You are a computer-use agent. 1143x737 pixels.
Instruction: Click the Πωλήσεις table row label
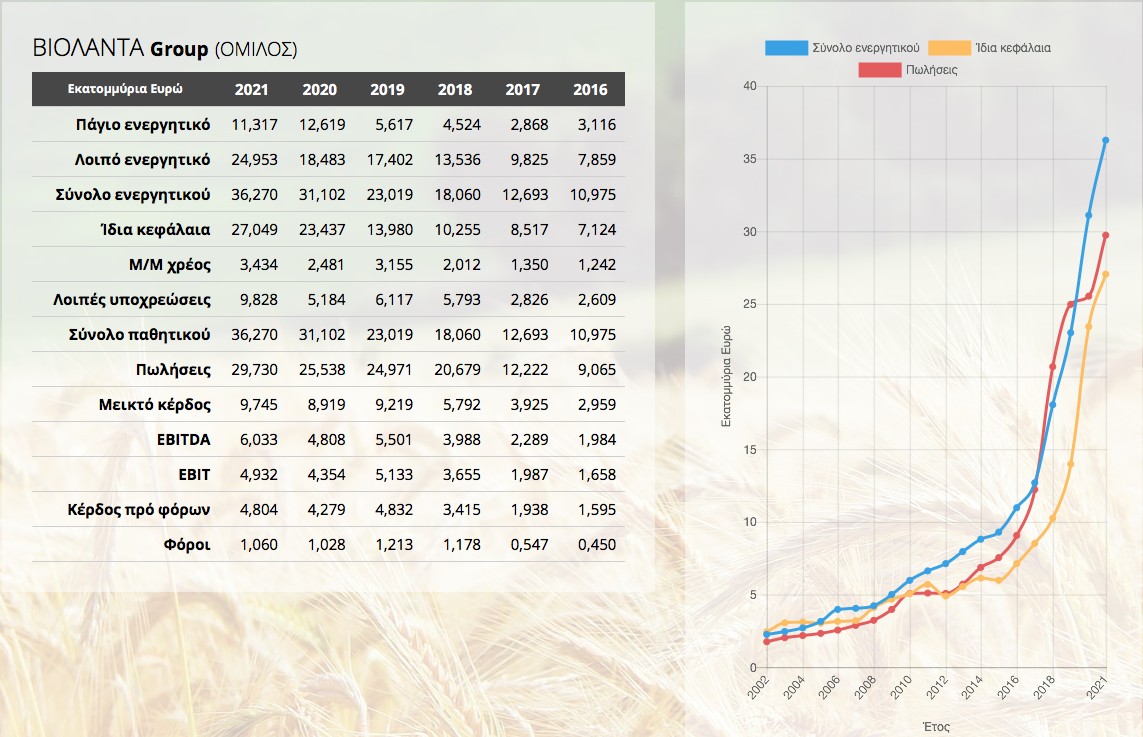173,370
